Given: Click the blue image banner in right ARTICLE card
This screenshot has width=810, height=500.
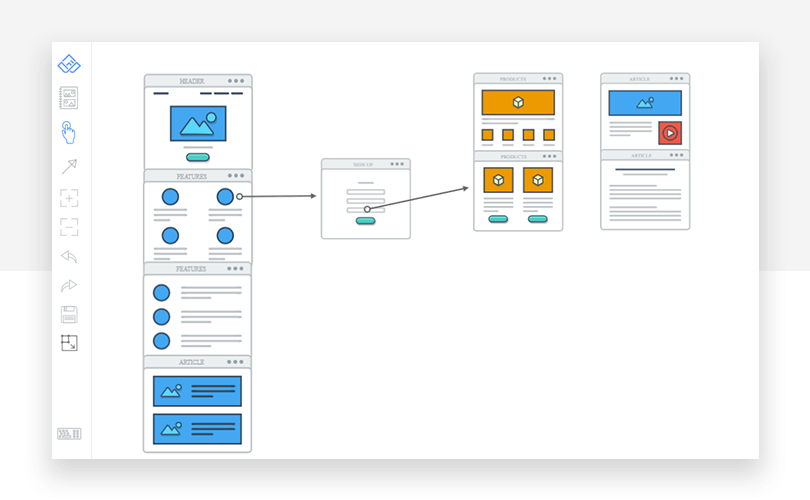Looking at the screenshot, I should tap(645, 103).
